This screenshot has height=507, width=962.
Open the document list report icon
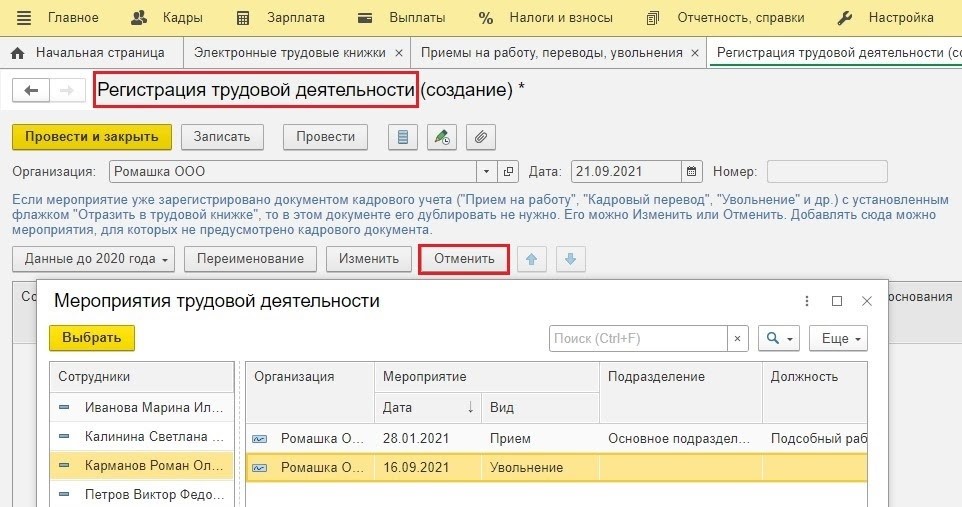(x=403, y=137)
